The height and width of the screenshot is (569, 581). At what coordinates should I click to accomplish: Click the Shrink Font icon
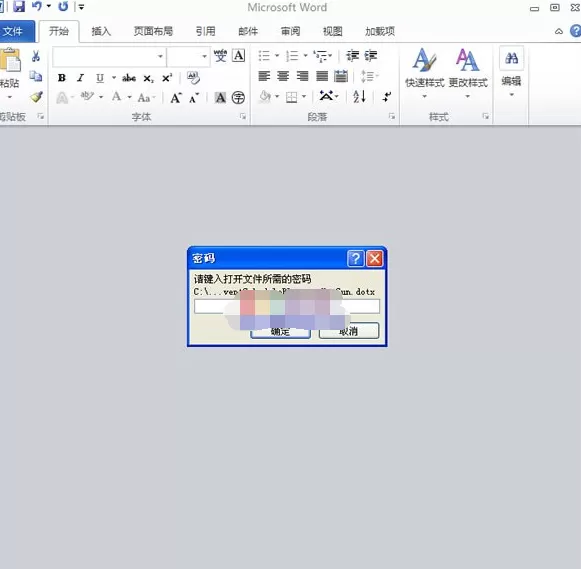point(194,98)
